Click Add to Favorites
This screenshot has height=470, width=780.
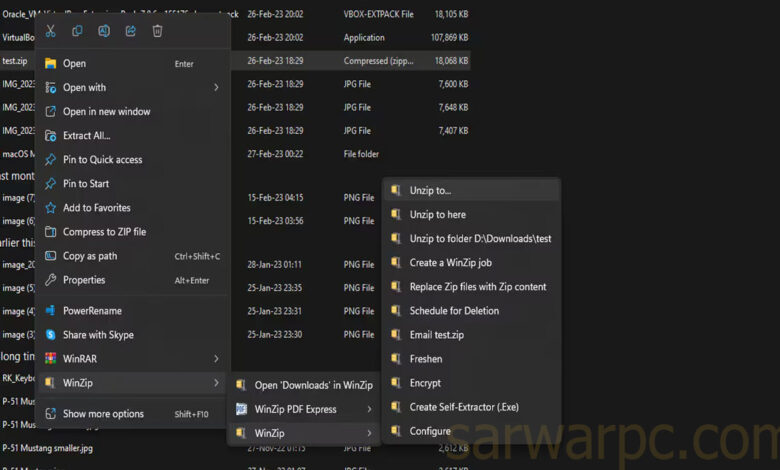132,208
